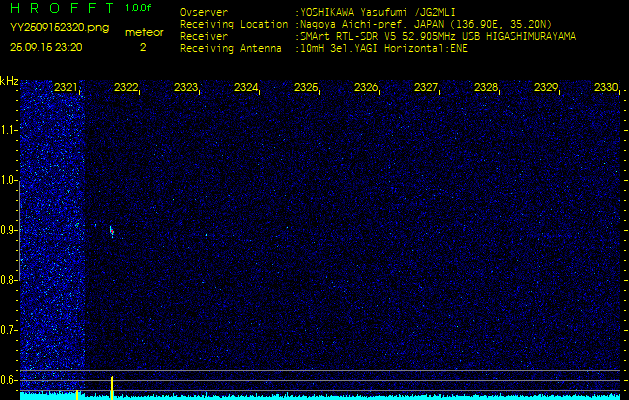Click the 2322 time marker
629x400 pixels.
tap(126, 88)
